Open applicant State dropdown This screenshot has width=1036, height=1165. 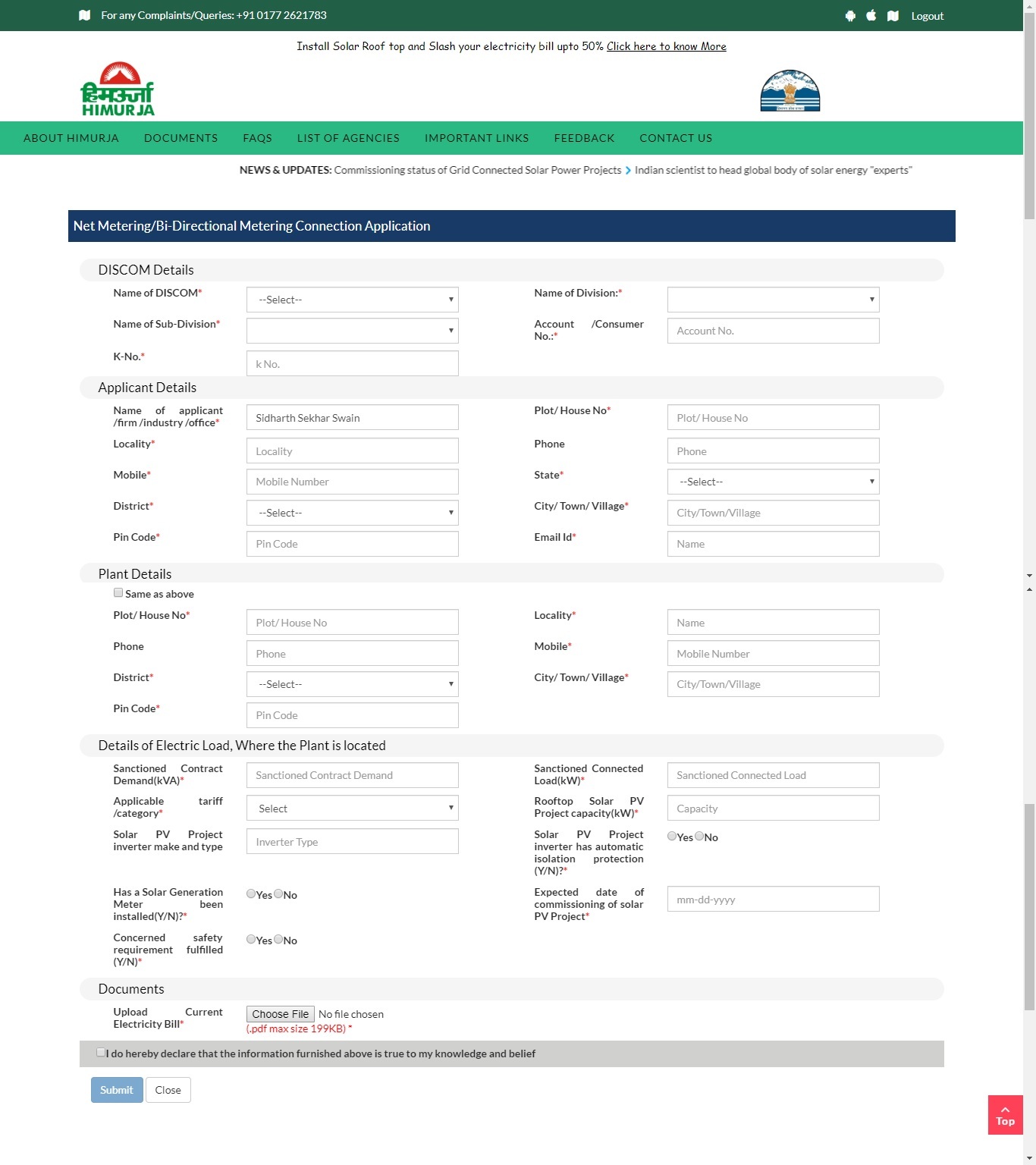[x=774, y=482]
